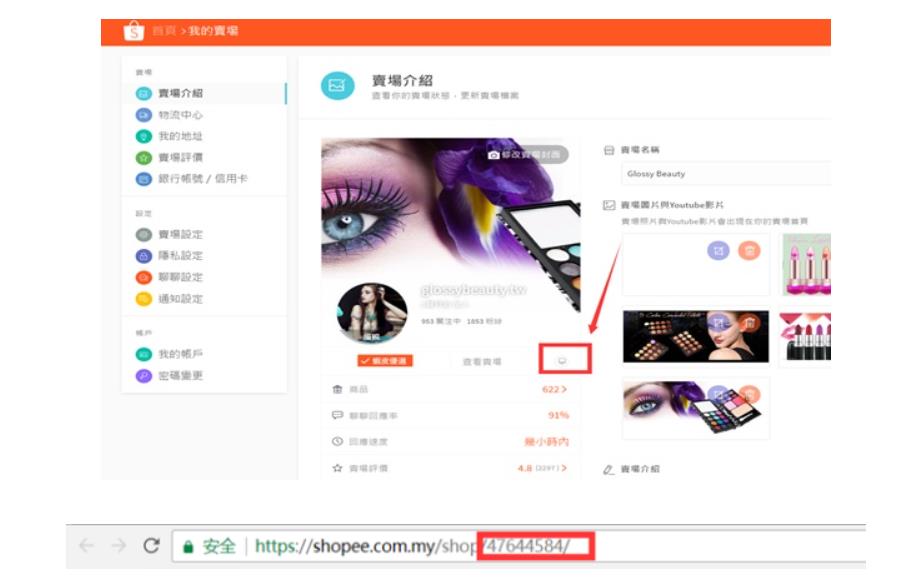
Task: Expand the 賣場評價 4.8 rating chevron
Action: point(564,468)
